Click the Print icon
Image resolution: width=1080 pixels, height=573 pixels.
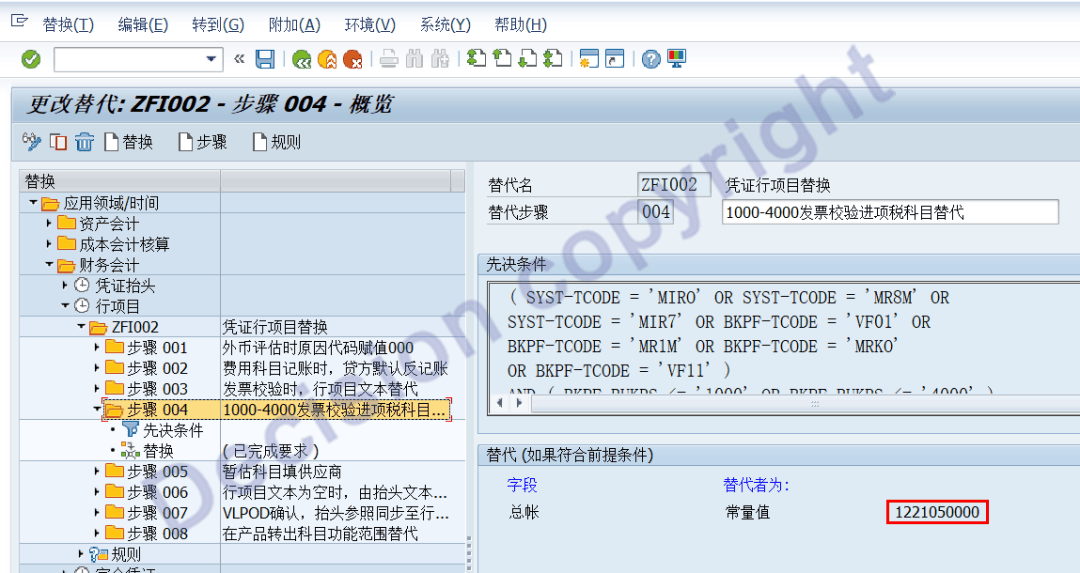tap(389, 59)
